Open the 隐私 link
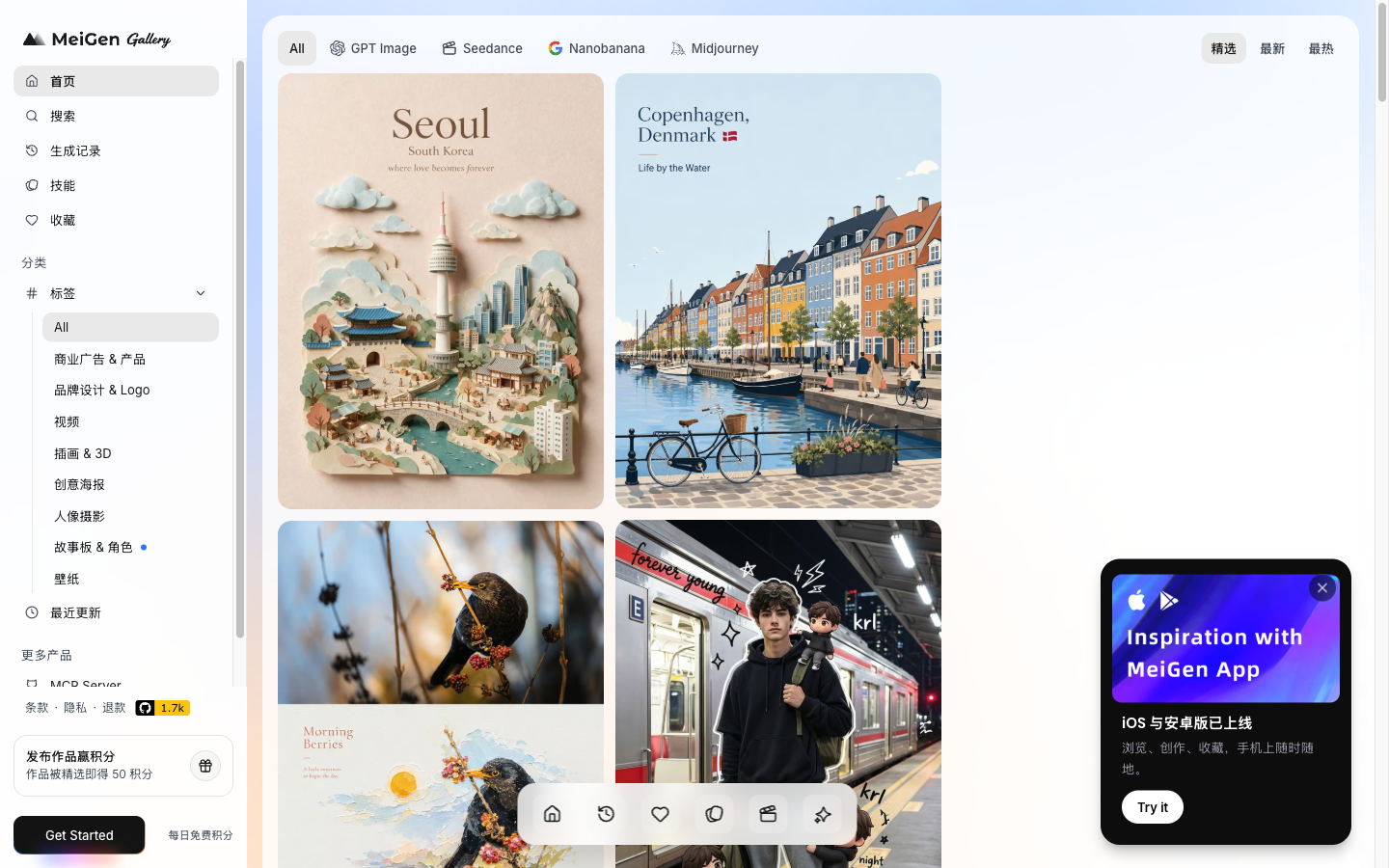 pyautogui.click(x=75, y=708)
